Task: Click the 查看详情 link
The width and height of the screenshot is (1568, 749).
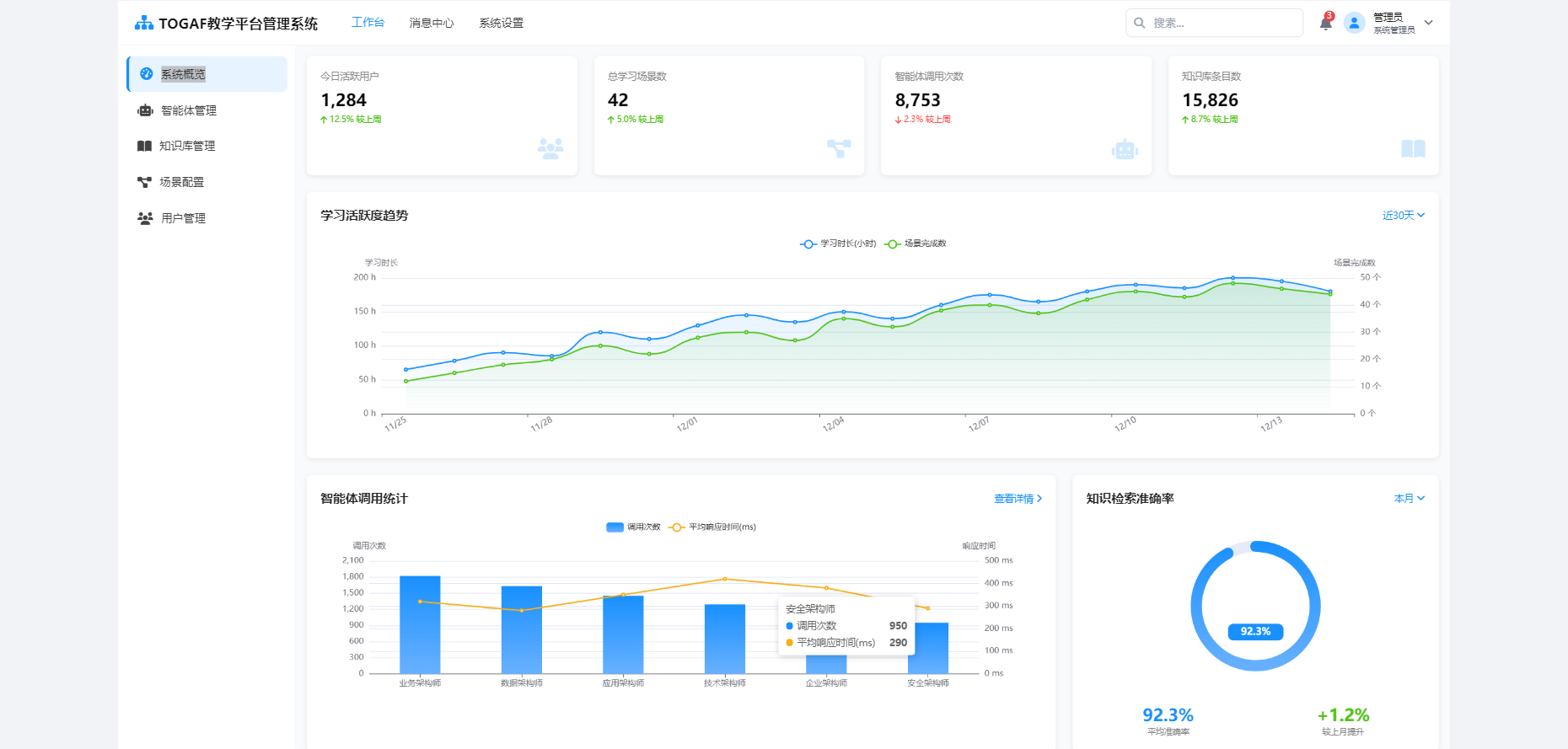Action: point(1018,499)
